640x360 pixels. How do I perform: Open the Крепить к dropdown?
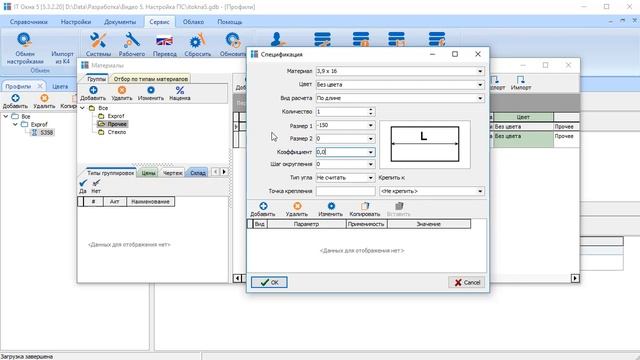(x=480, y=191)
